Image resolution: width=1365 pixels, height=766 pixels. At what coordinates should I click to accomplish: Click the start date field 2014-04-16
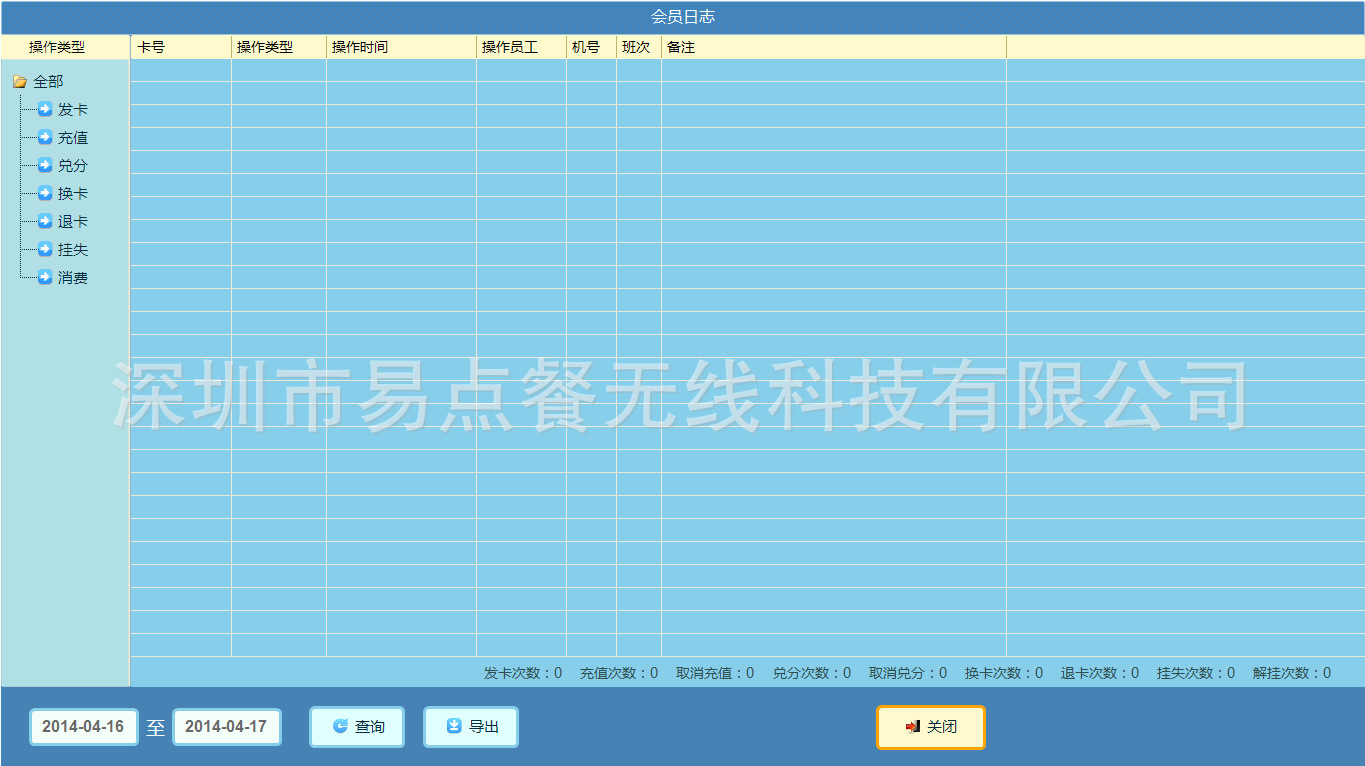coord(83,727)
